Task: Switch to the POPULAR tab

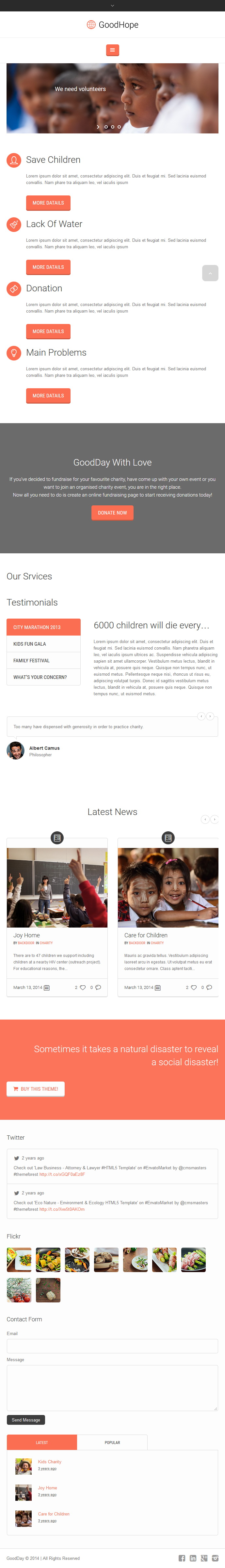Action: pyautogui.click(x=112, y=1442)
